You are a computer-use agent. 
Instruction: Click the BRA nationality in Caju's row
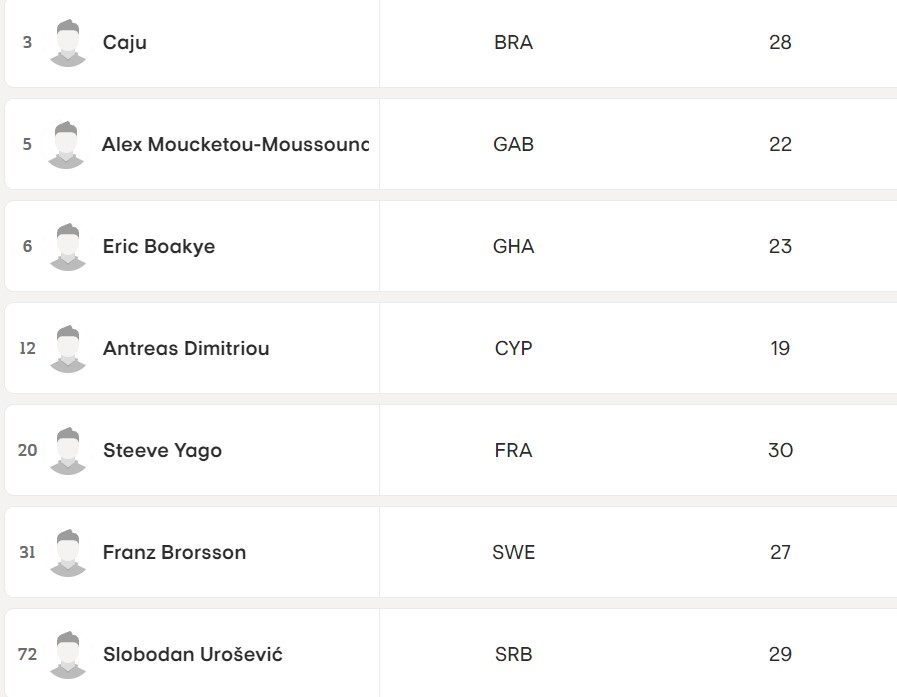tap(514, 43)
